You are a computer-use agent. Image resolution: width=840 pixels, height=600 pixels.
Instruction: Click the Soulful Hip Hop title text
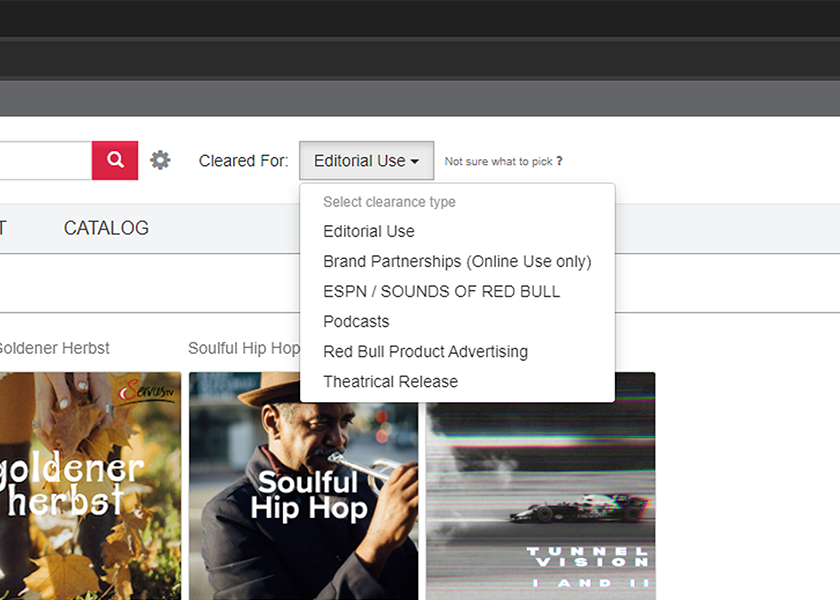tap(244, 348)
